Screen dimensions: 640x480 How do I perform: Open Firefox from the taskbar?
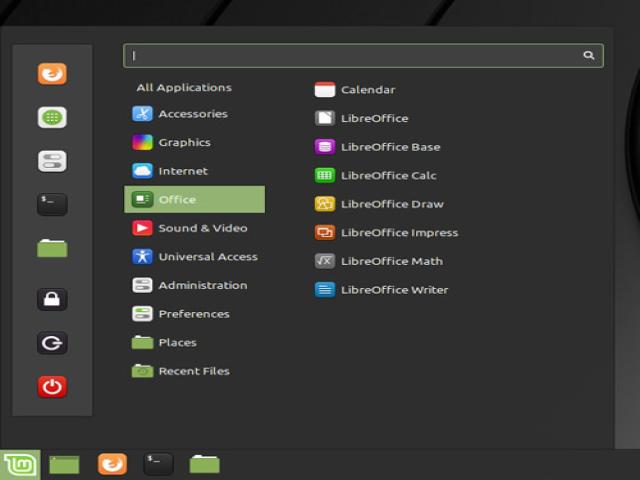tap(112, 464)
